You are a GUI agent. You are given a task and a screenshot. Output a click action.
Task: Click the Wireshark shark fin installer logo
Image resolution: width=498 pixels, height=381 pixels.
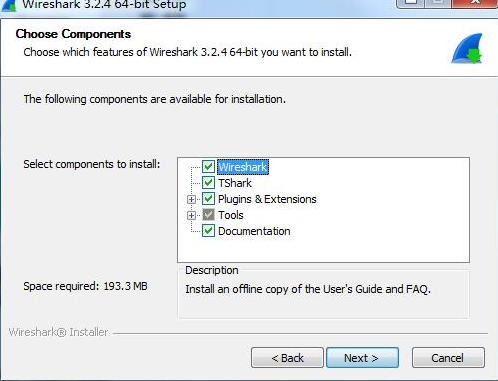(x=467, y=48)
